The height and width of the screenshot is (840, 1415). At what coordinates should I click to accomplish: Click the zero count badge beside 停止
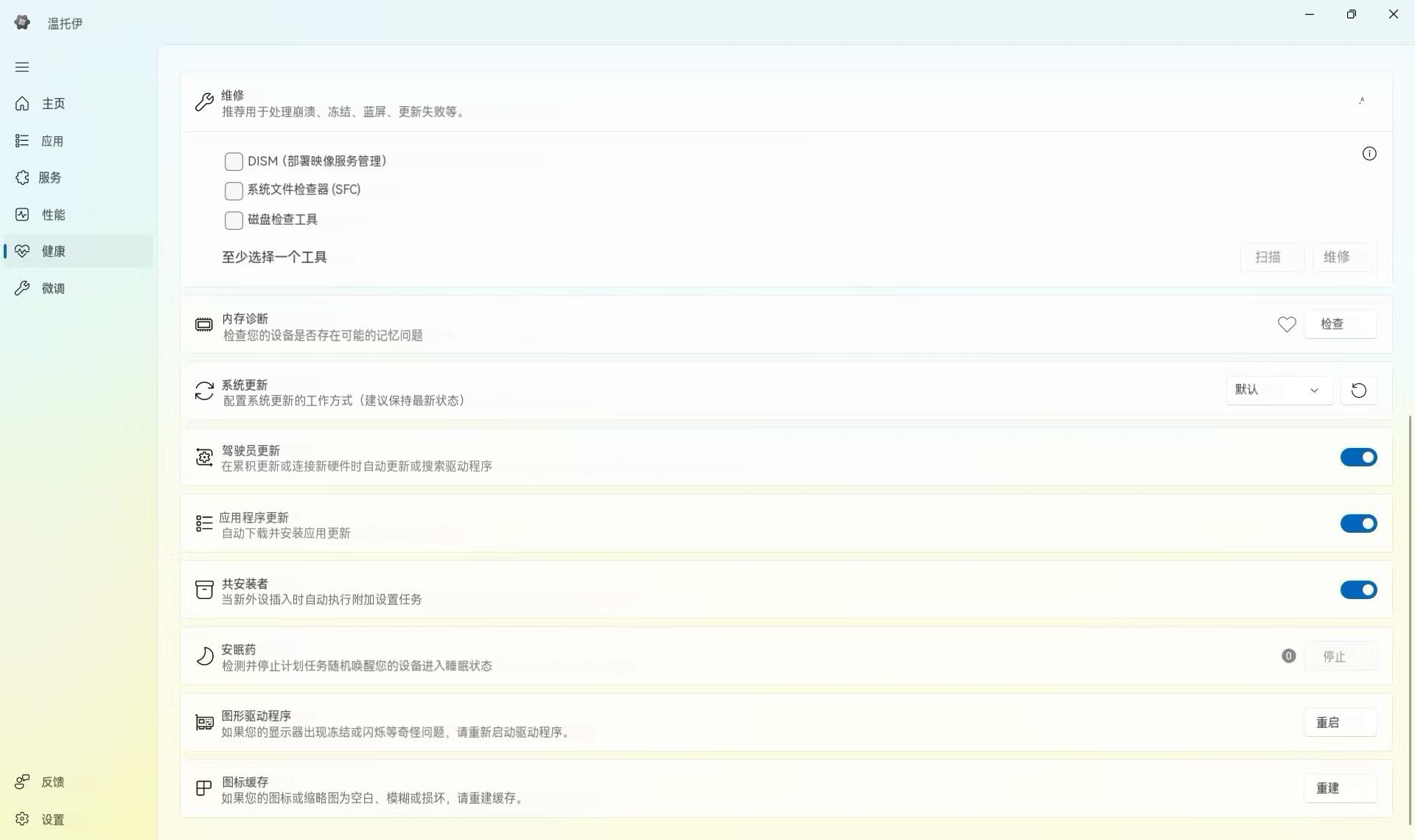coord(1288,656)
